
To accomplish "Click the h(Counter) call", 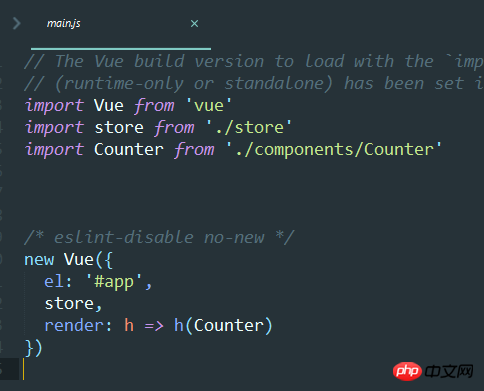I will [x=223, y=325].
